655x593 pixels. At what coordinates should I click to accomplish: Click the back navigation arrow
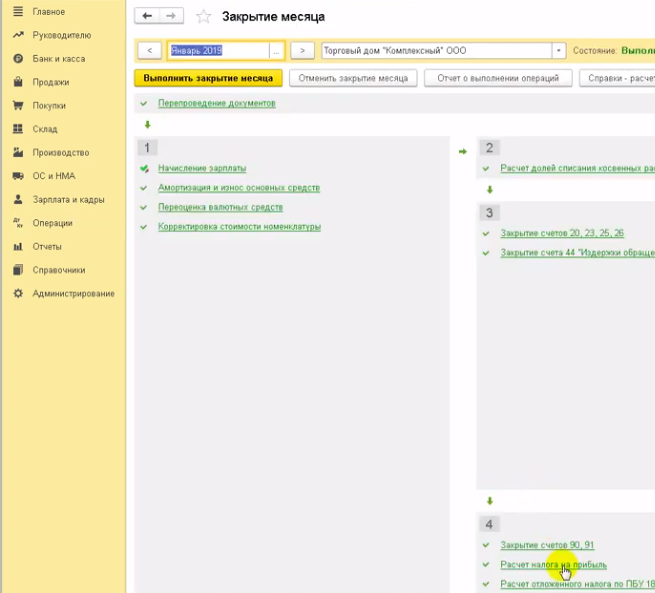148,17
